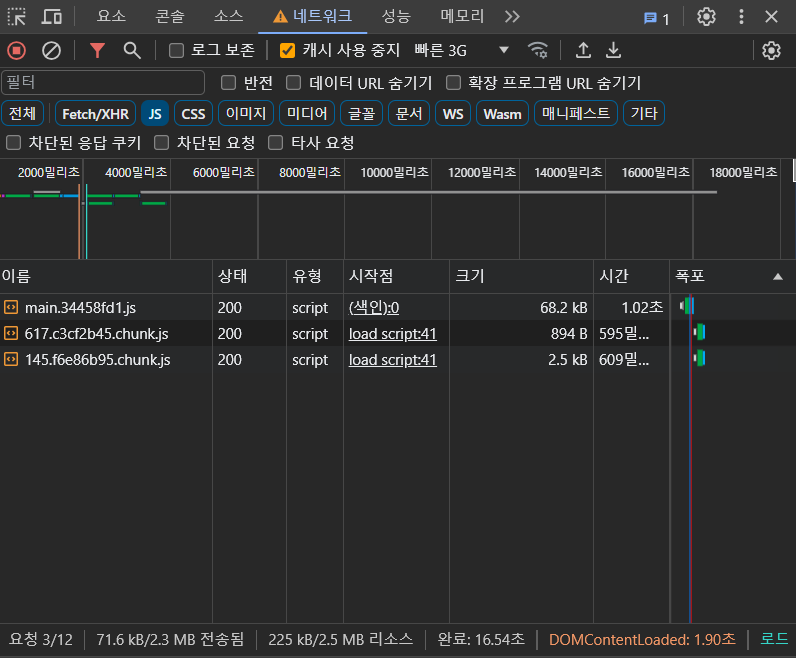Screen dimensions: 796x658
Task: Enable the 로그 보존 checkbox
Action: point(176,50)
